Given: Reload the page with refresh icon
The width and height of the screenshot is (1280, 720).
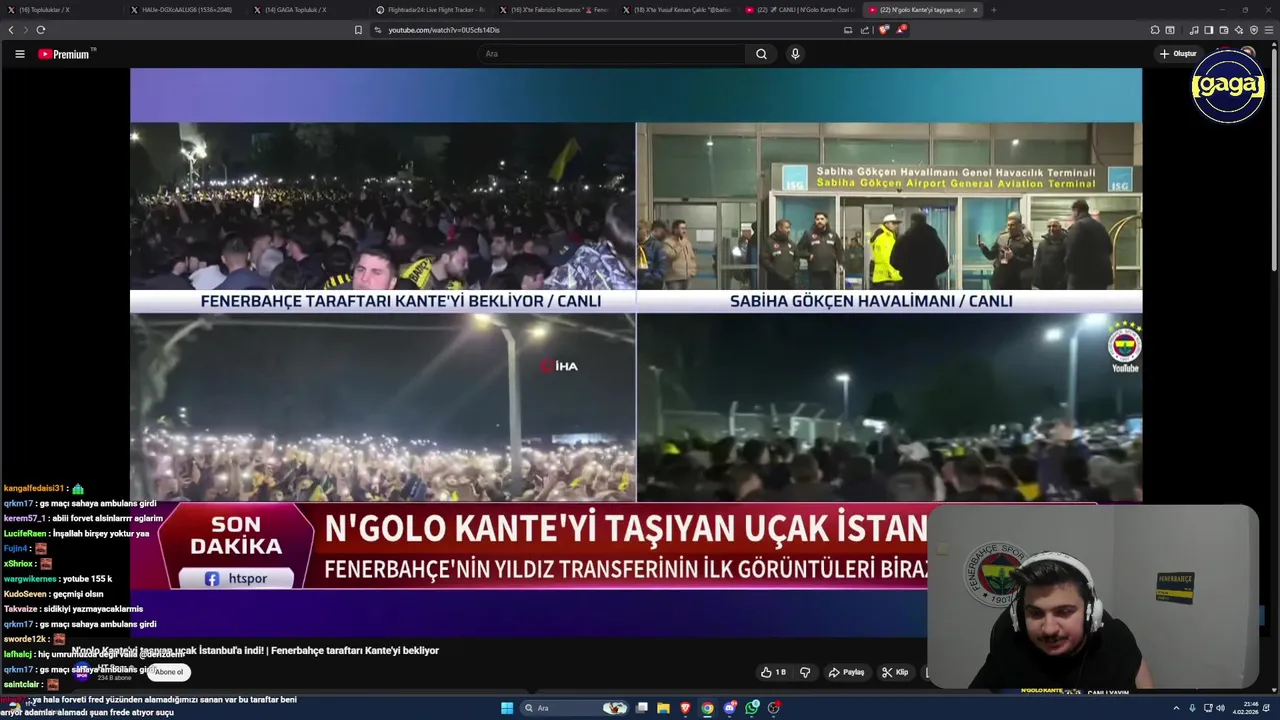Looking at the screenshot, I should pyautogui.click(x=41, y=30).
